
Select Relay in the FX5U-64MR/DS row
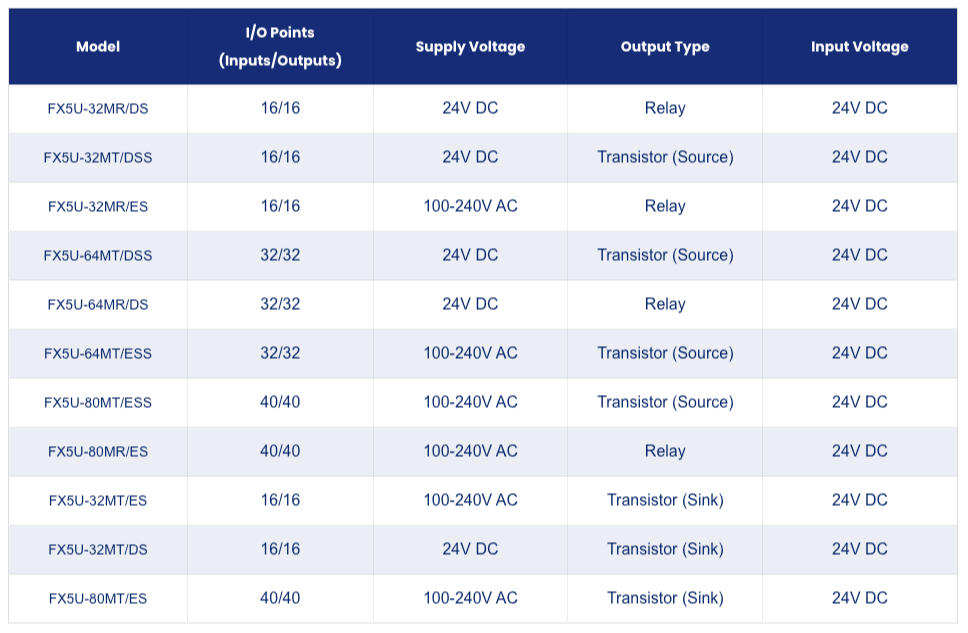(x=665, y=304)
